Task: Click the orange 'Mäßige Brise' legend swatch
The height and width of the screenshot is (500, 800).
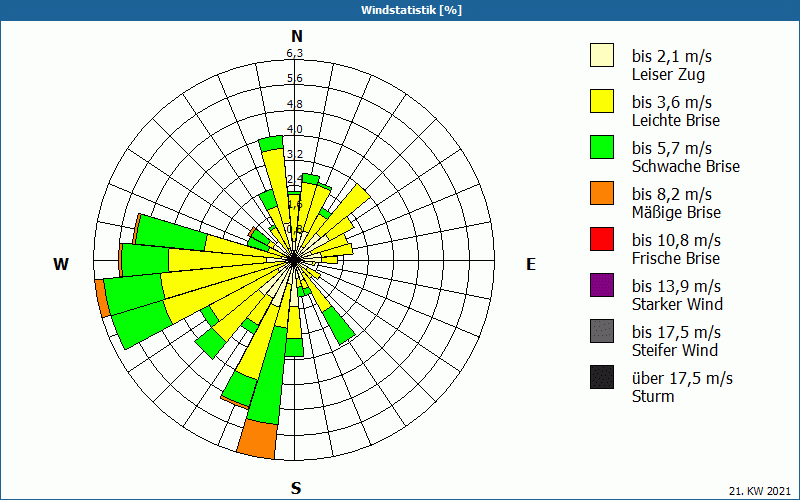Action: pos(602,193)
